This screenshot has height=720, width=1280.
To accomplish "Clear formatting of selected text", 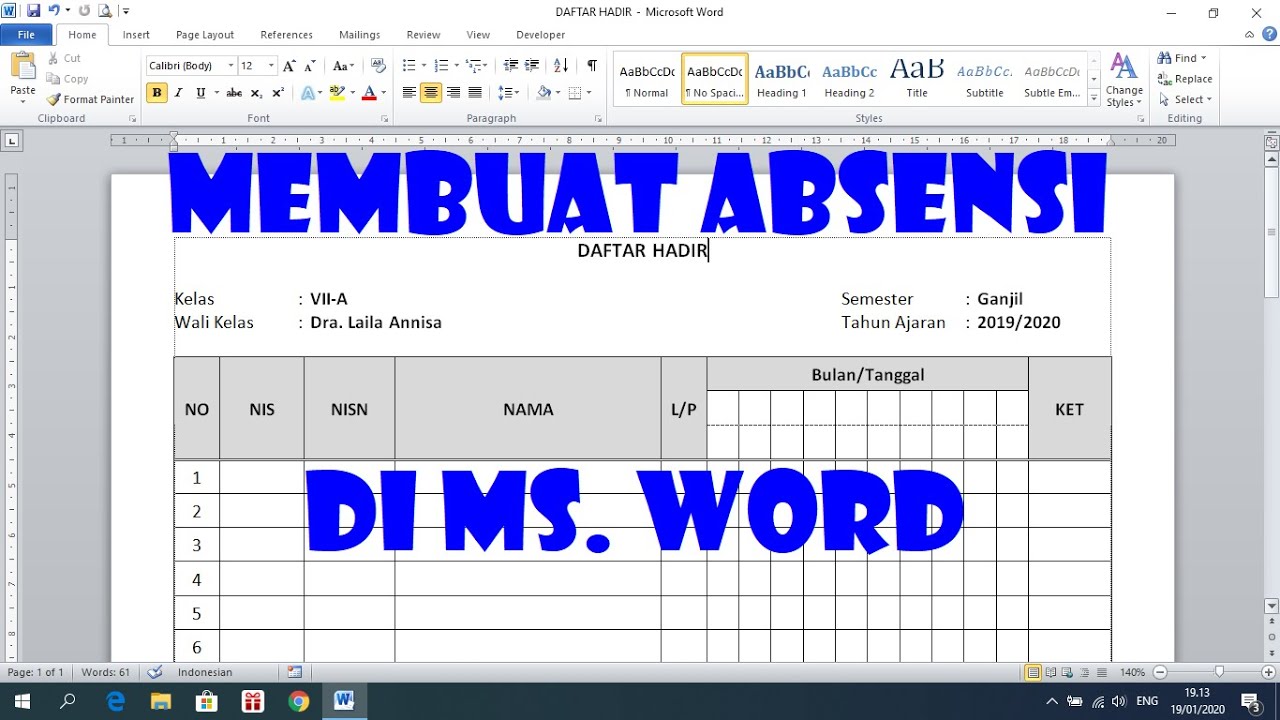I will [x=378, y=66].
